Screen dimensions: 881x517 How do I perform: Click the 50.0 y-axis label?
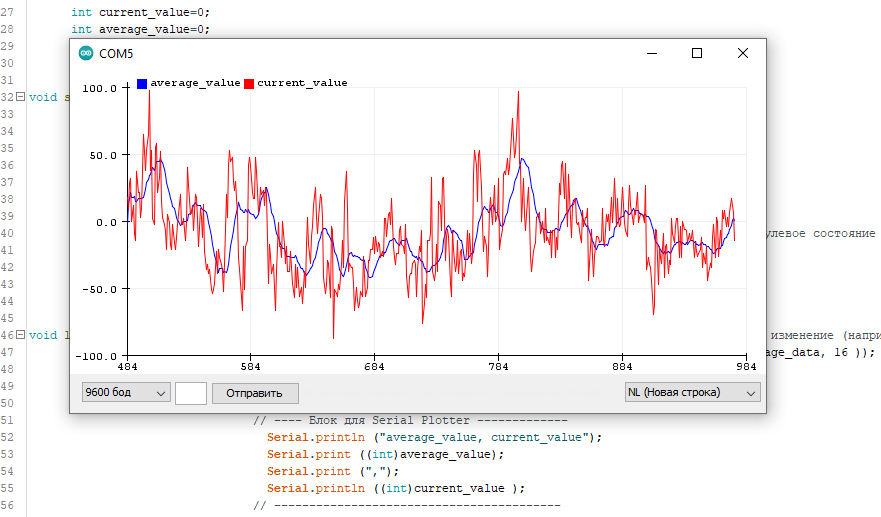point(103,156)
